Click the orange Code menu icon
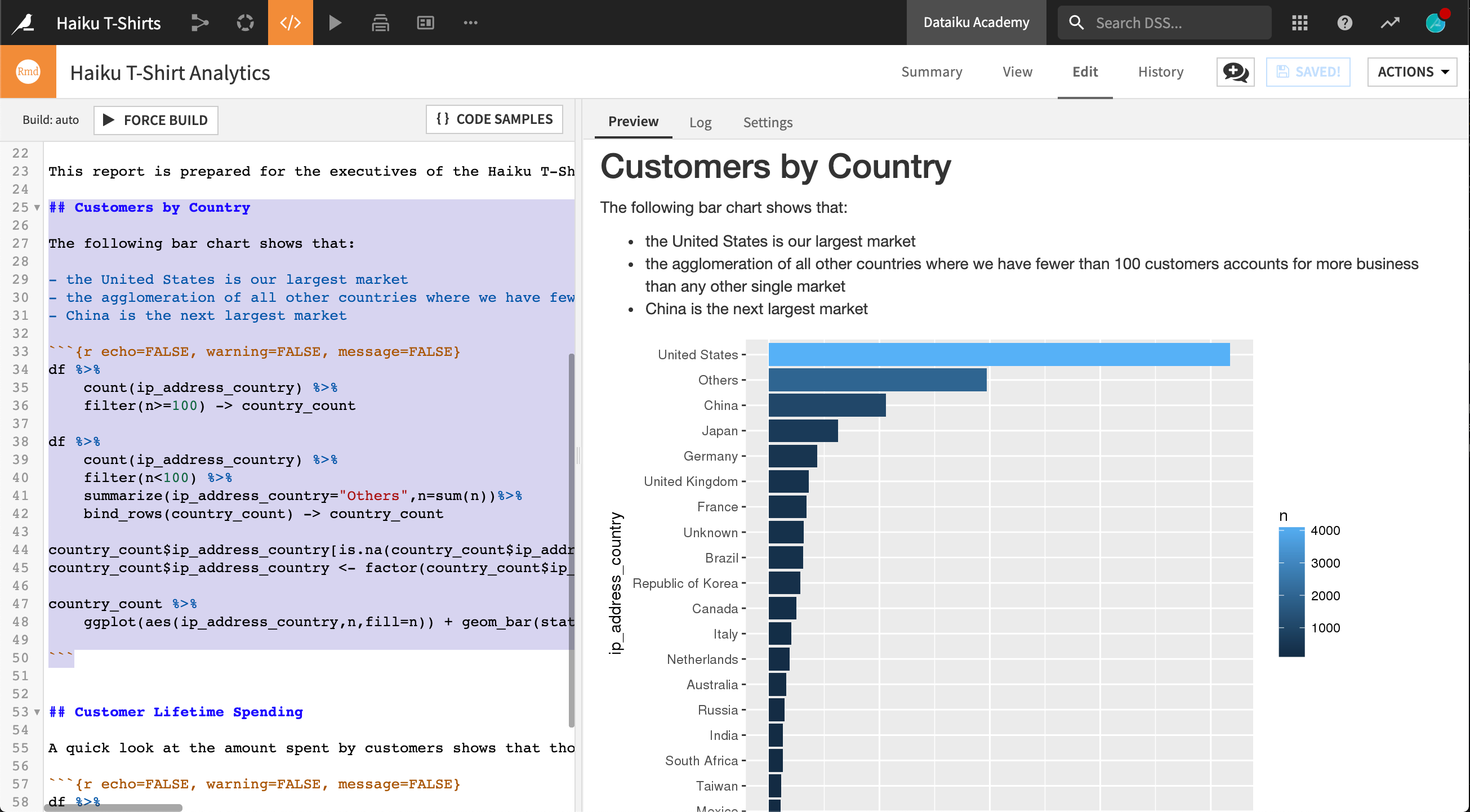Viewport: 1470px width, 812px height. (291, 23)
